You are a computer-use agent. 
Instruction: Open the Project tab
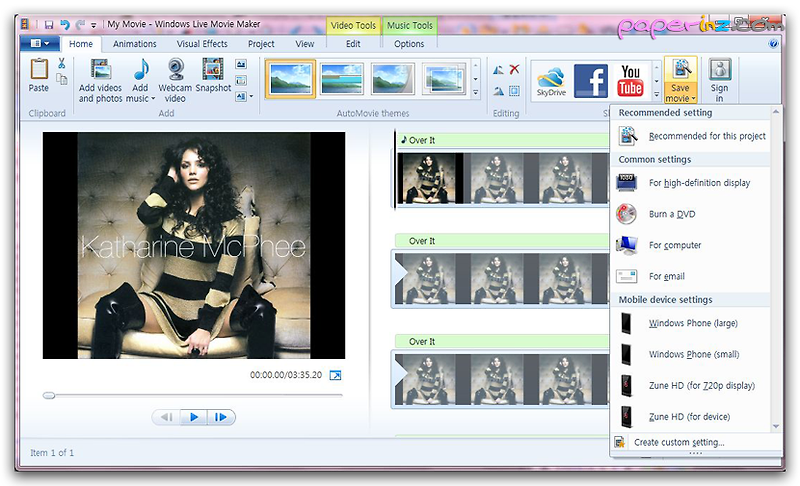click(261, 44)
